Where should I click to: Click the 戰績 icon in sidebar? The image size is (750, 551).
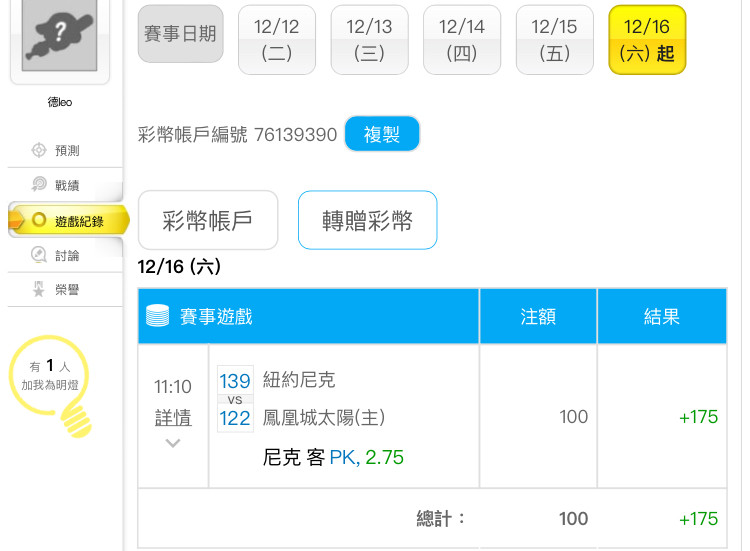[39, 184]
